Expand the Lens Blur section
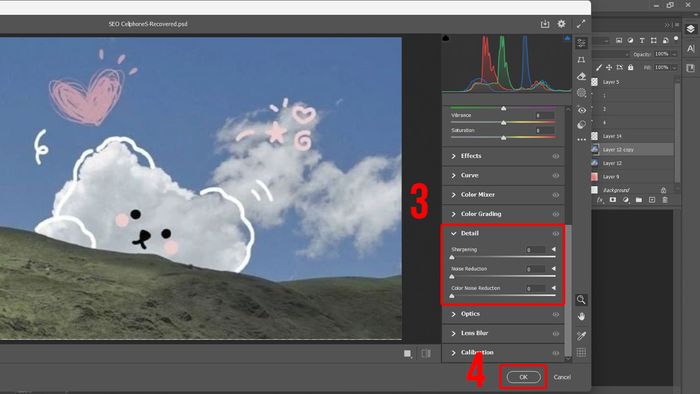 [x=454, y=333]
